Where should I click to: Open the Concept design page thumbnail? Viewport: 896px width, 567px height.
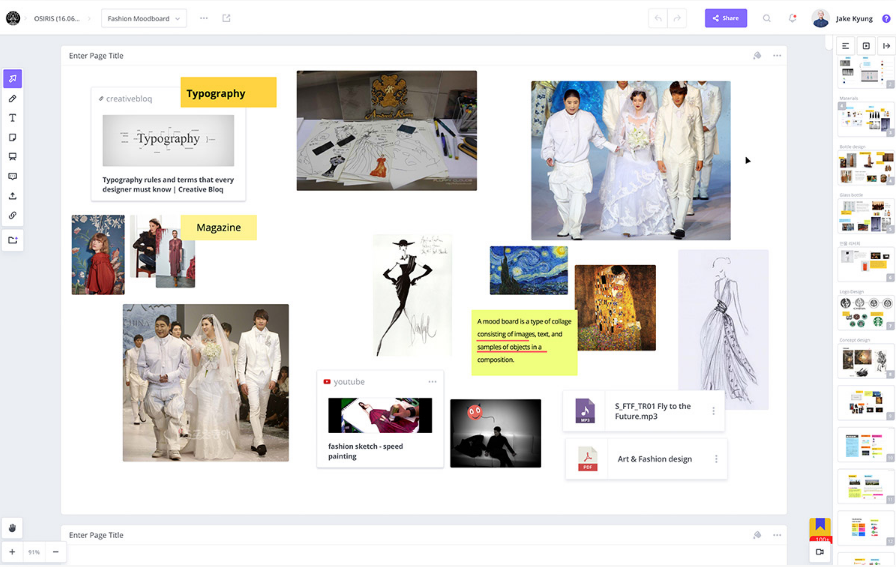click(866, 361)
